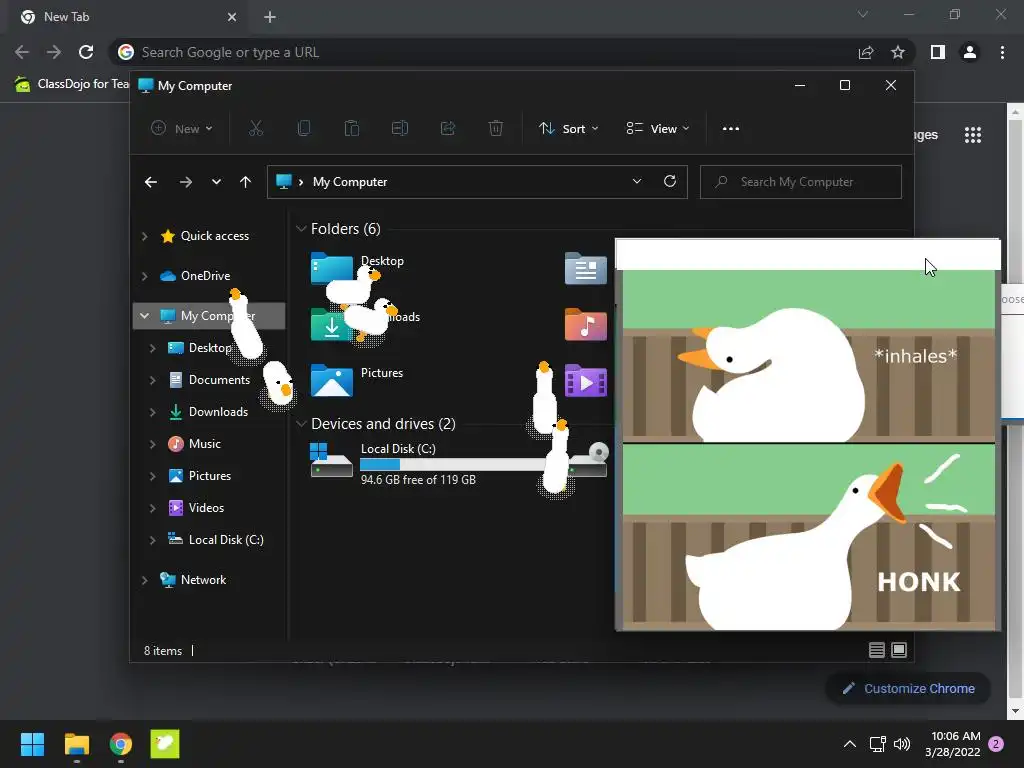
Task: Open notification badge in taskbar
Action: (x=996, y=744)
